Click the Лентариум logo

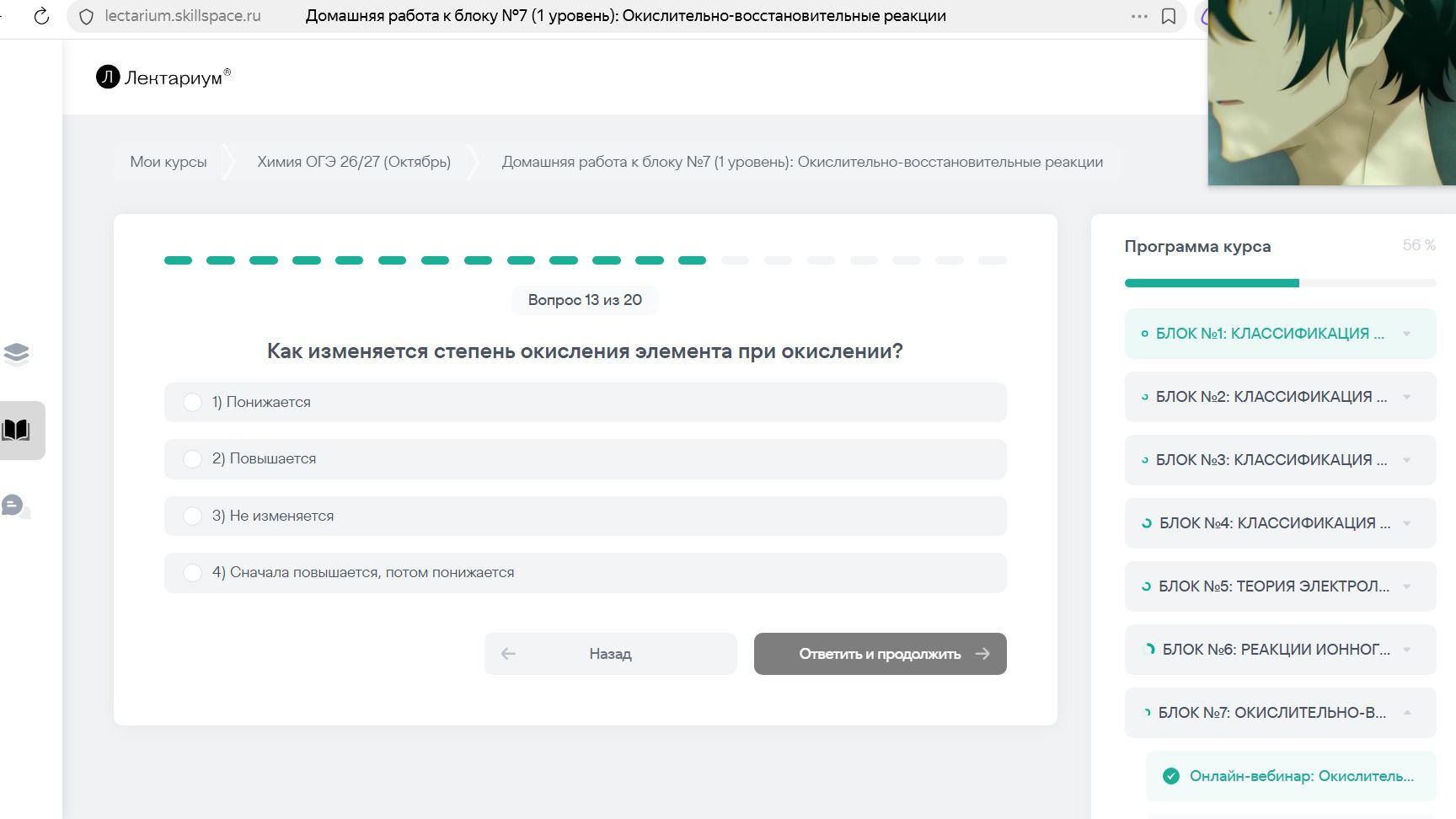163,78
